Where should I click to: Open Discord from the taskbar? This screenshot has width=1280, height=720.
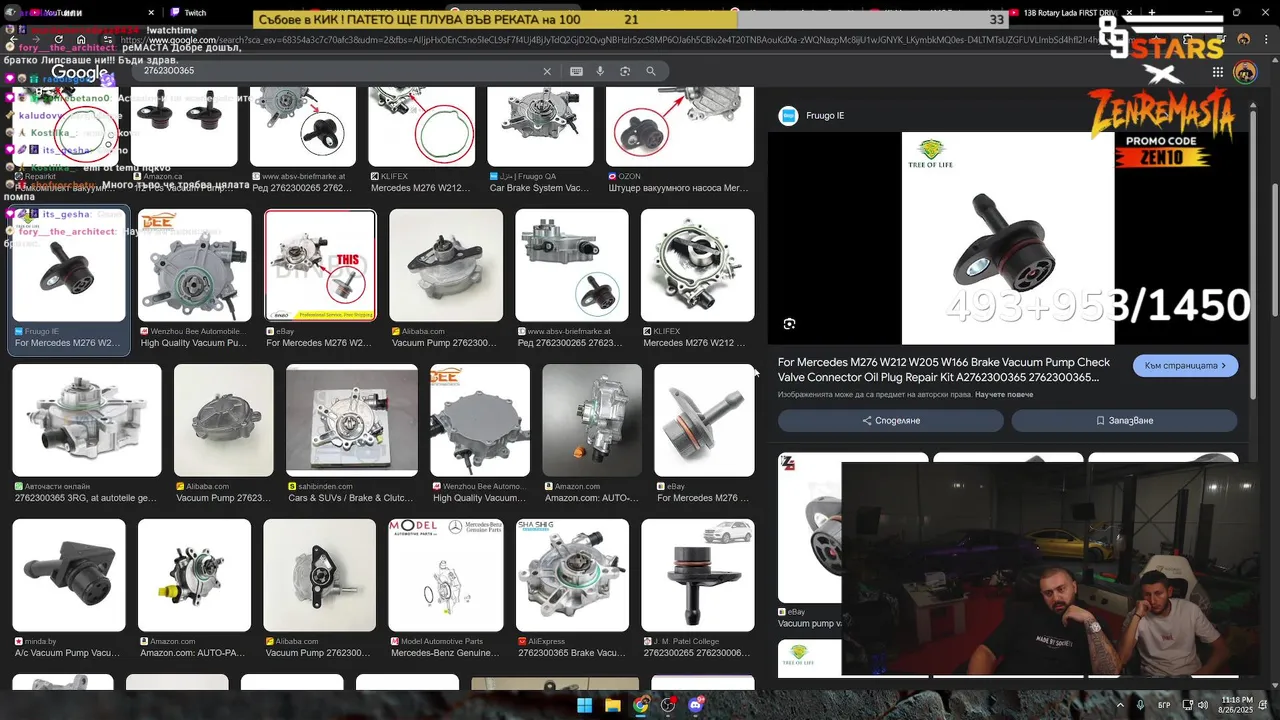(x=696, y=705)
